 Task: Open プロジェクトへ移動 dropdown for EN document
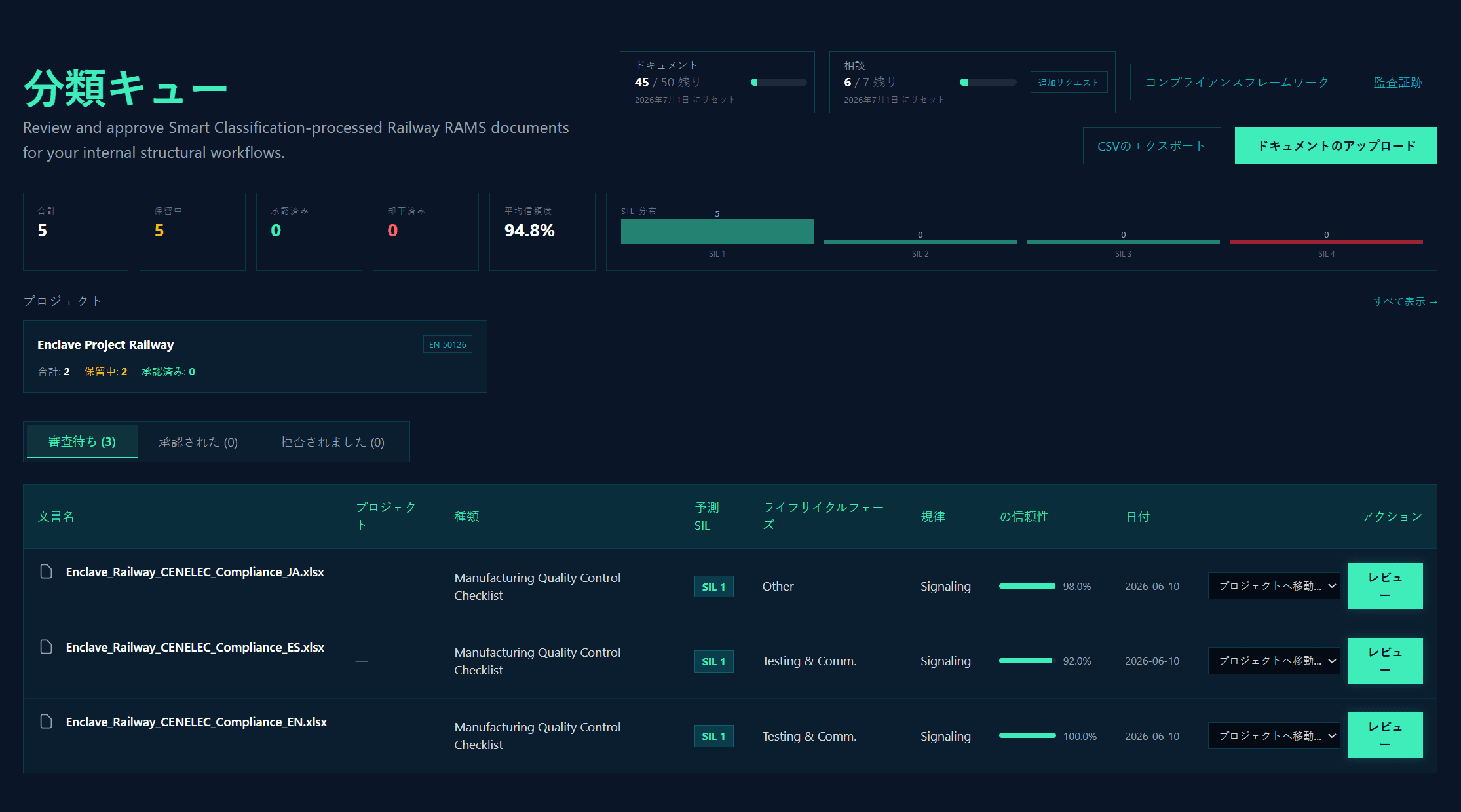(1274, 736)
